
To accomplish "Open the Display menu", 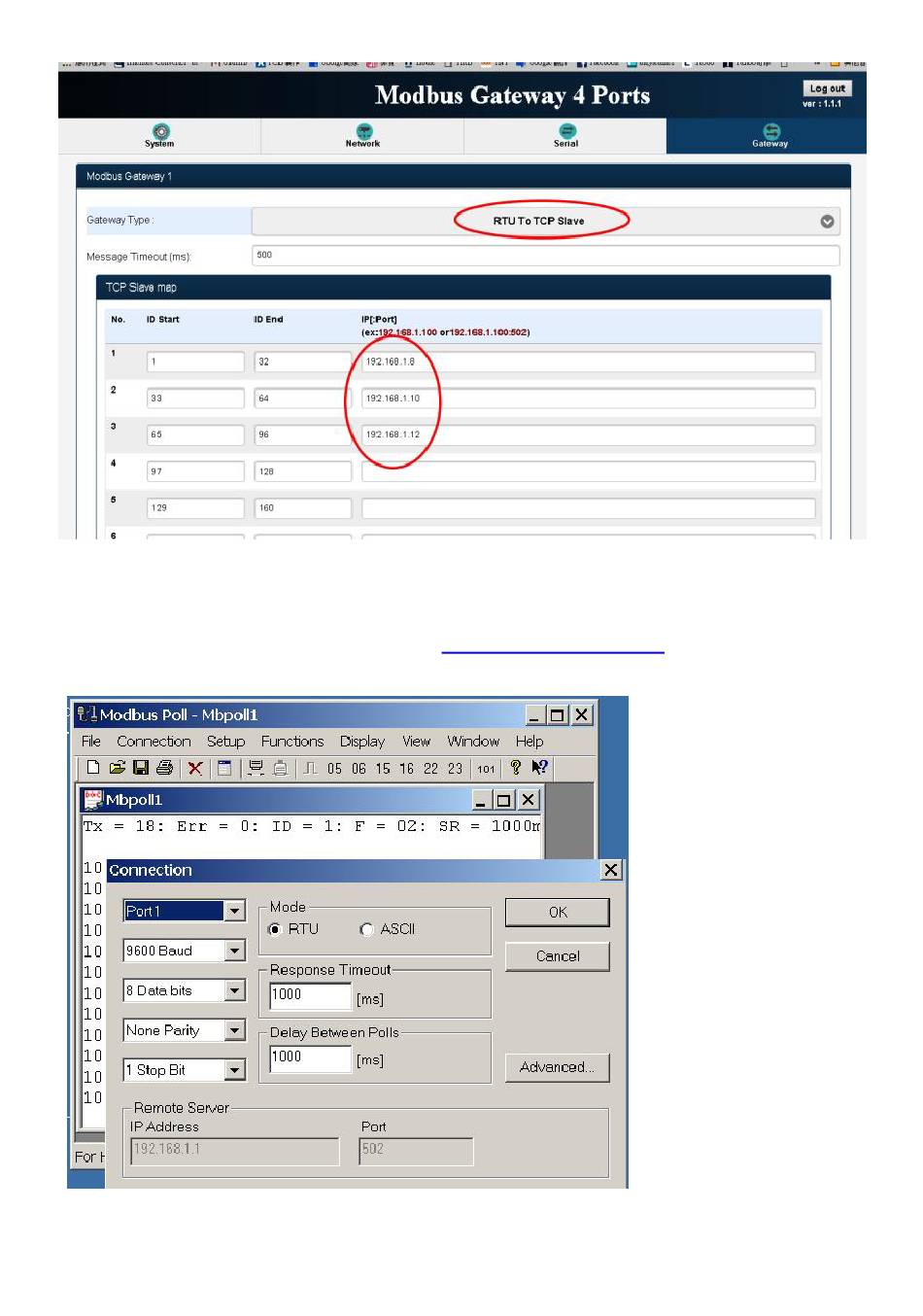I will (x=362, y=741).
